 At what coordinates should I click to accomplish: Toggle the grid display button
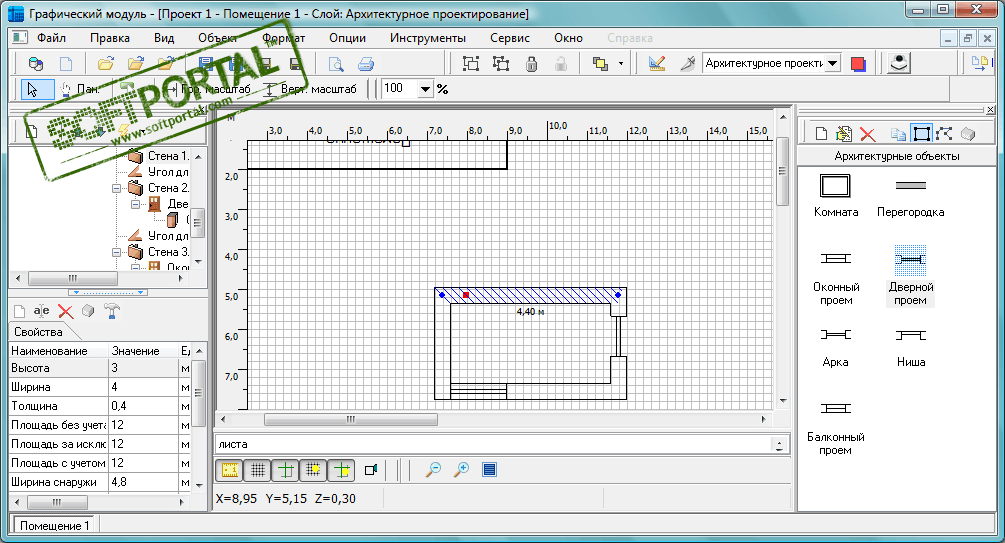tap(258, 470)
